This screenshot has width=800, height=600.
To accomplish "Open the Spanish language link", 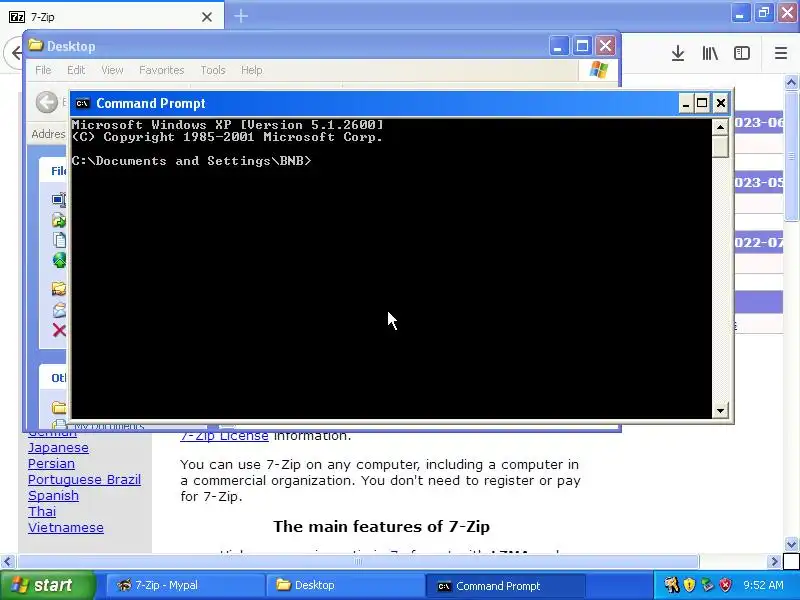I will (x=53, y=495).
